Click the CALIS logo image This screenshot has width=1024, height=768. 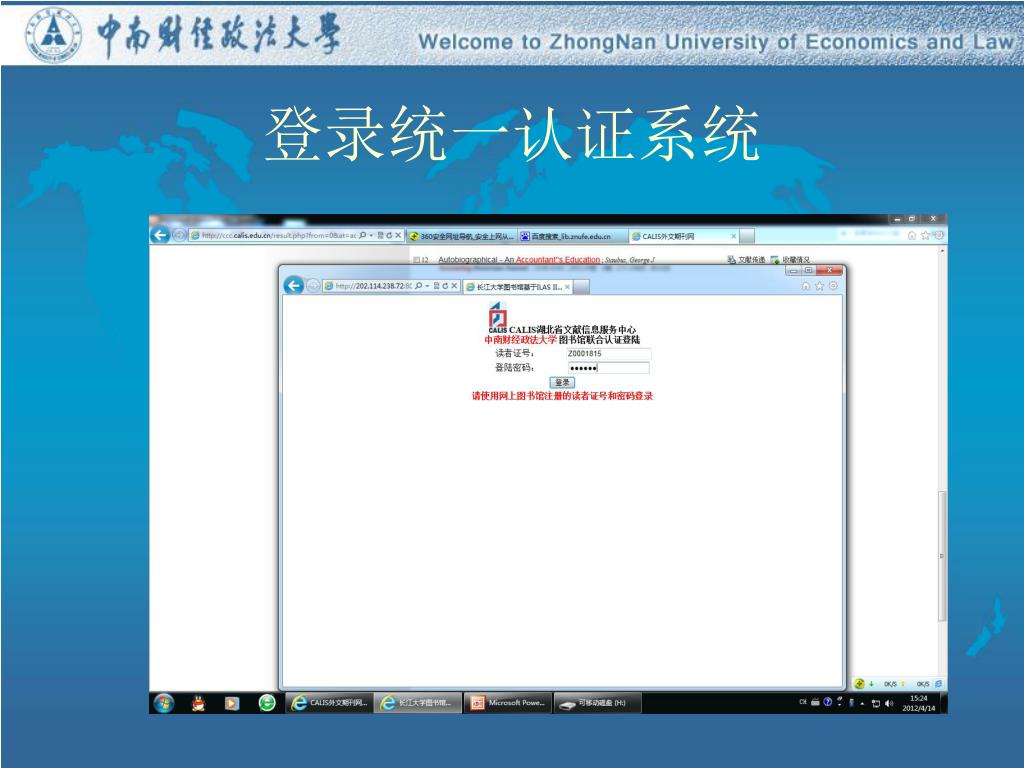click(x=497, y=316)
